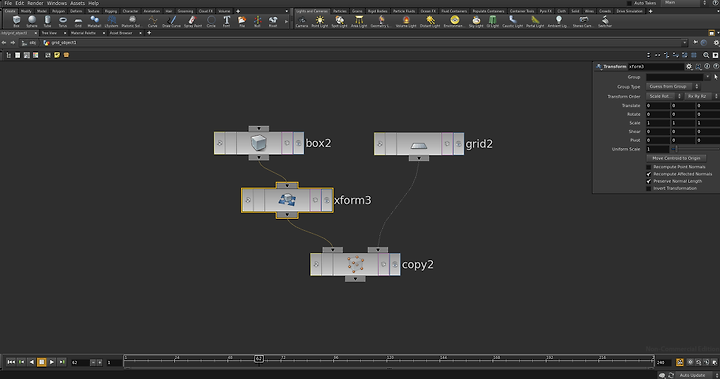
Task: Select the Draw Curve shelf tool
Action: pos(171,21)
